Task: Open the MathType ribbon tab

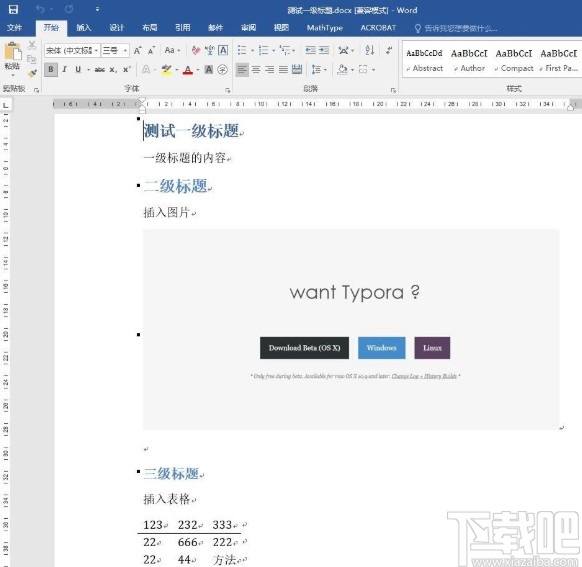Action: click(324, 28)
